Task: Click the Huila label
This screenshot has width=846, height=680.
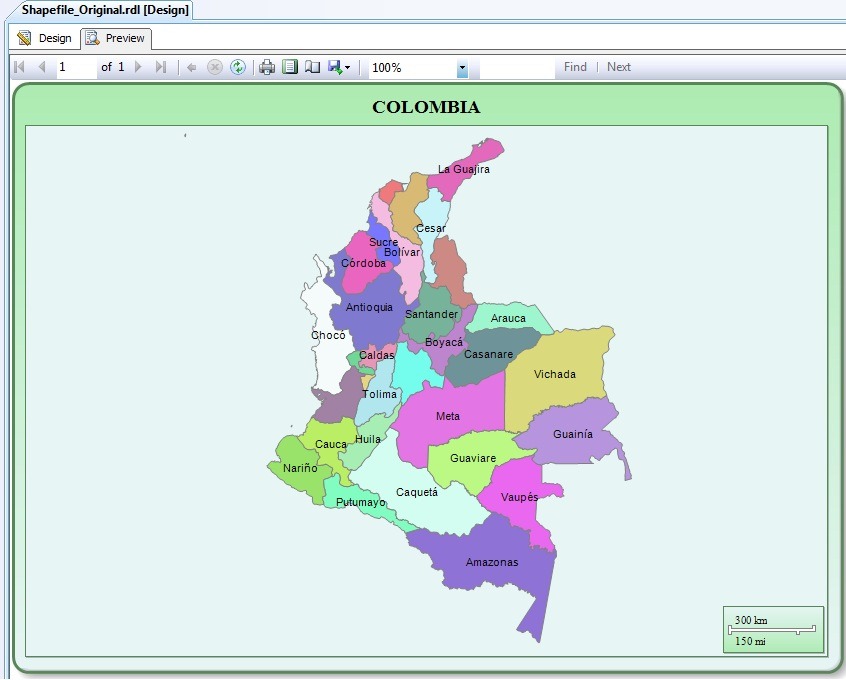Action: point(368,439)
